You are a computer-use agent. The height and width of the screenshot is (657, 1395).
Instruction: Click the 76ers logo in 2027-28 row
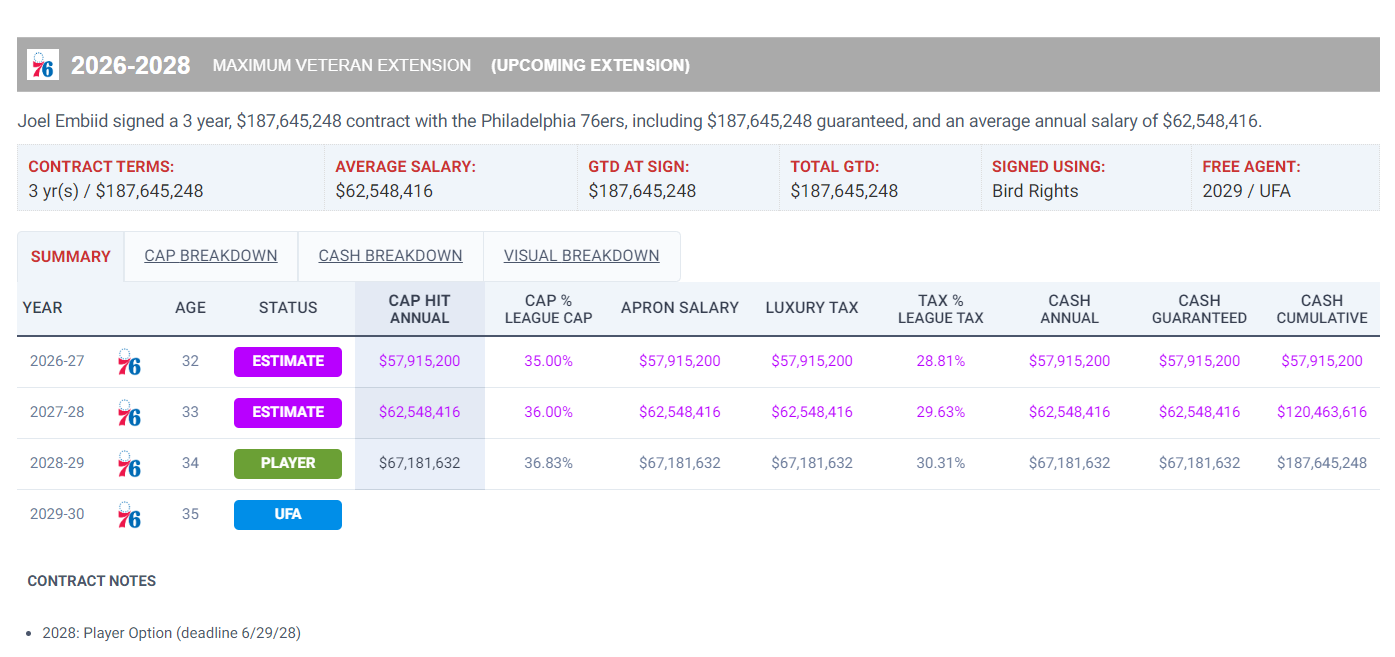pyautogui.click(x=129, y=413)
